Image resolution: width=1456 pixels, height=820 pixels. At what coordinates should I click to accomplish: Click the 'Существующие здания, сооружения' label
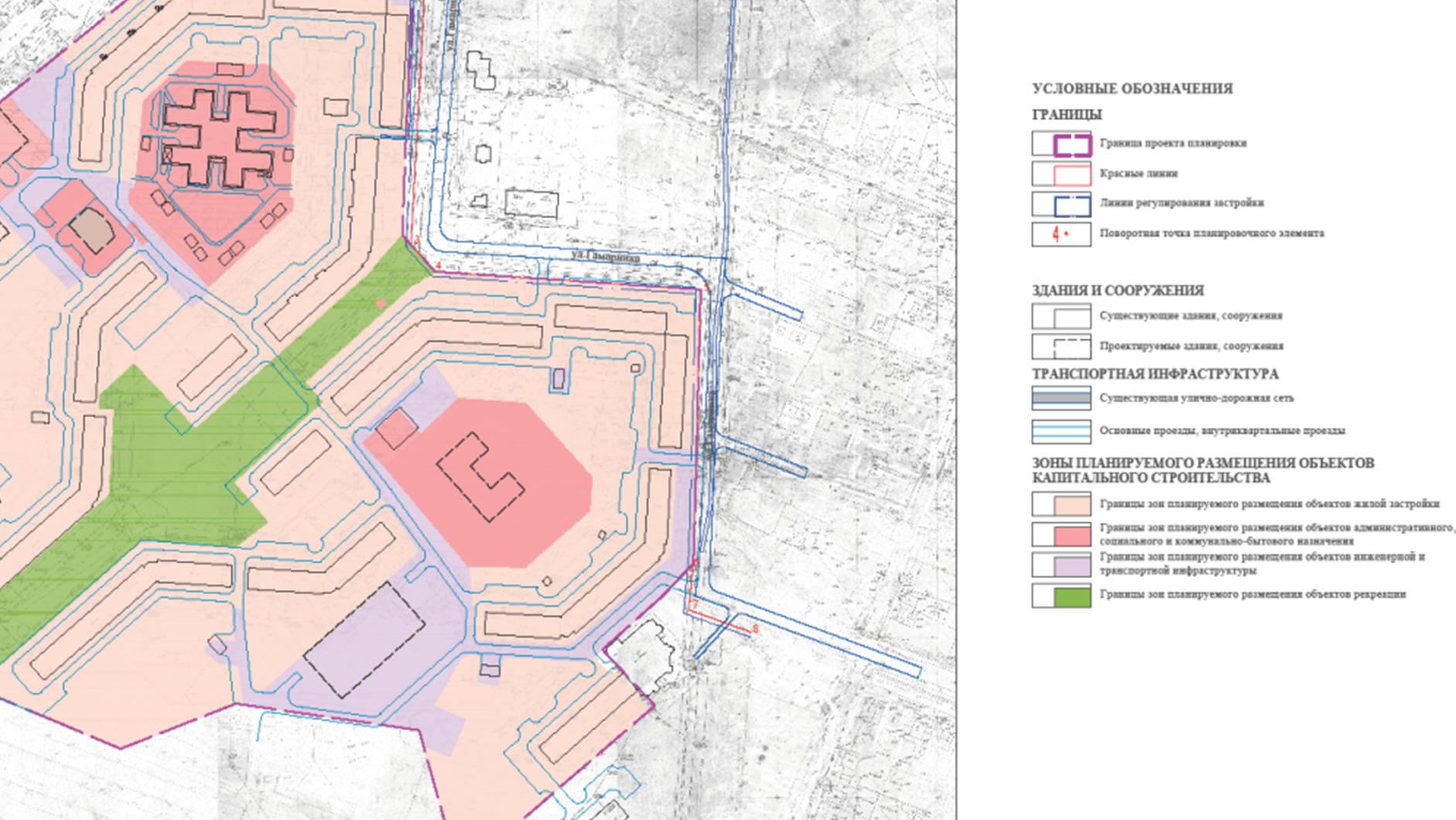pyautogui.click(x=1191, y=316)
